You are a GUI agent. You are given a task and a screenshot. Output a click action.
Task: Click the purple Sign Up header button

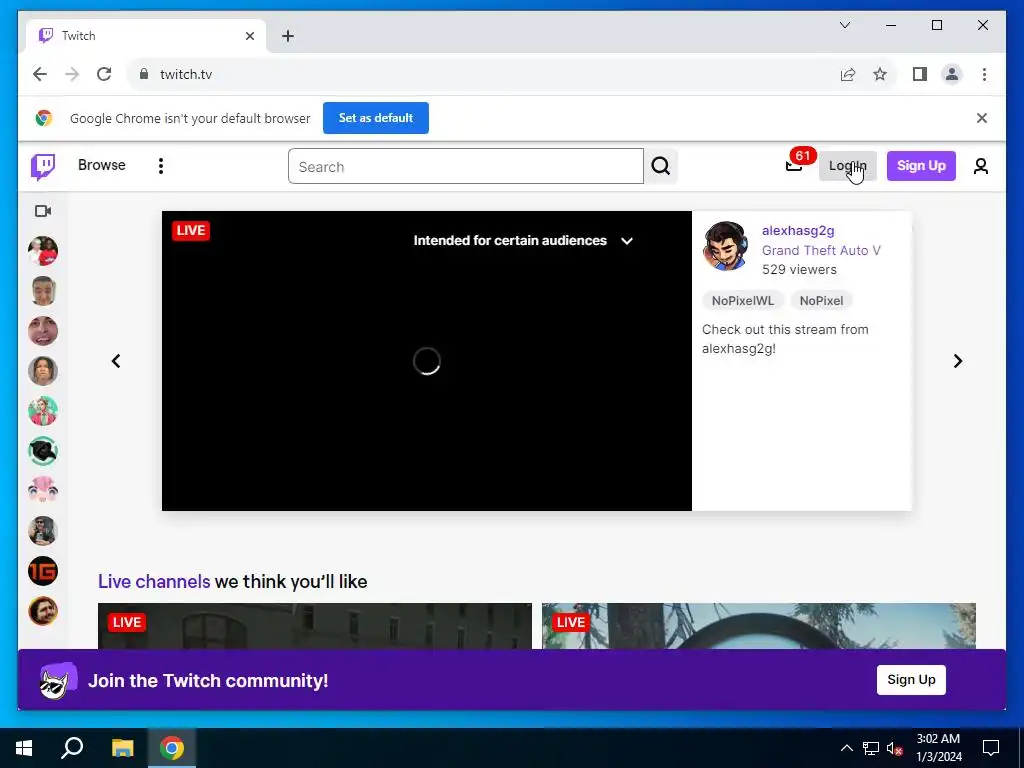[921, 166]
